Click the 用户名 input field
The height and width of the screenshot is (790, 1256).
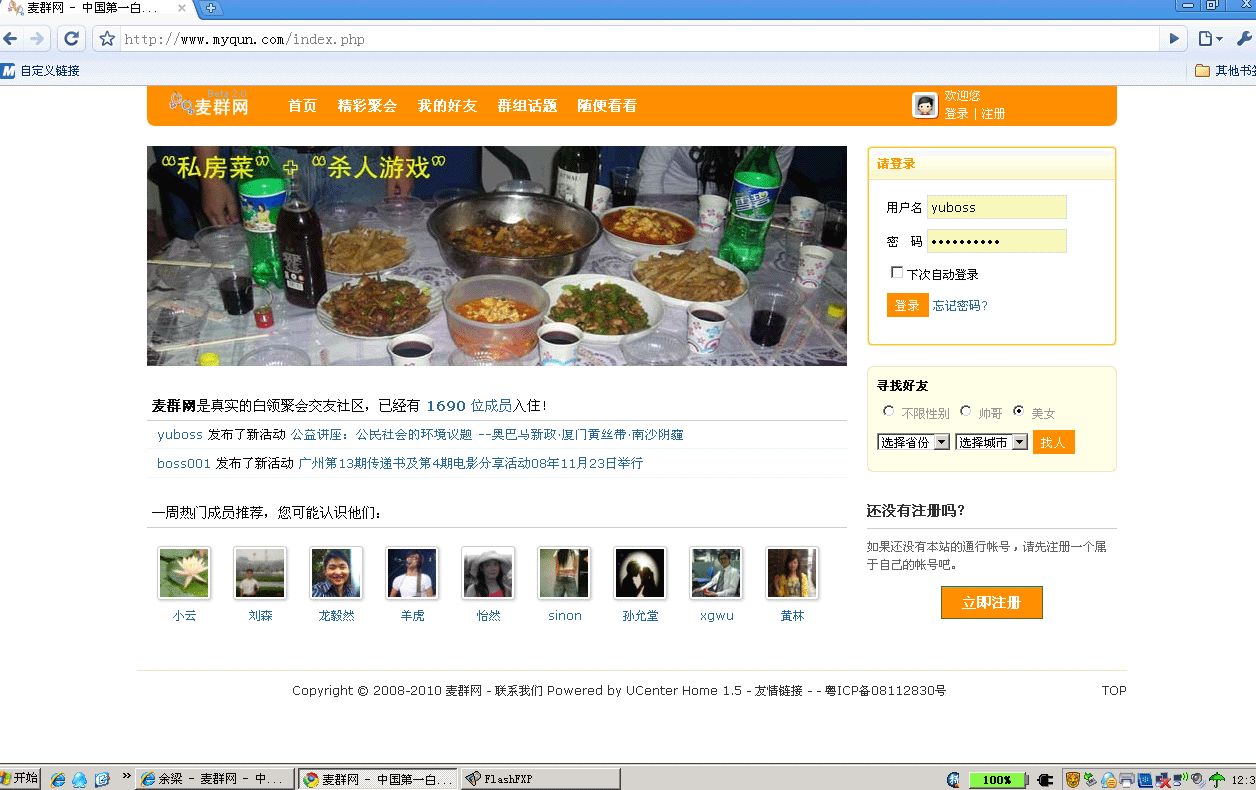click(997, 207)
